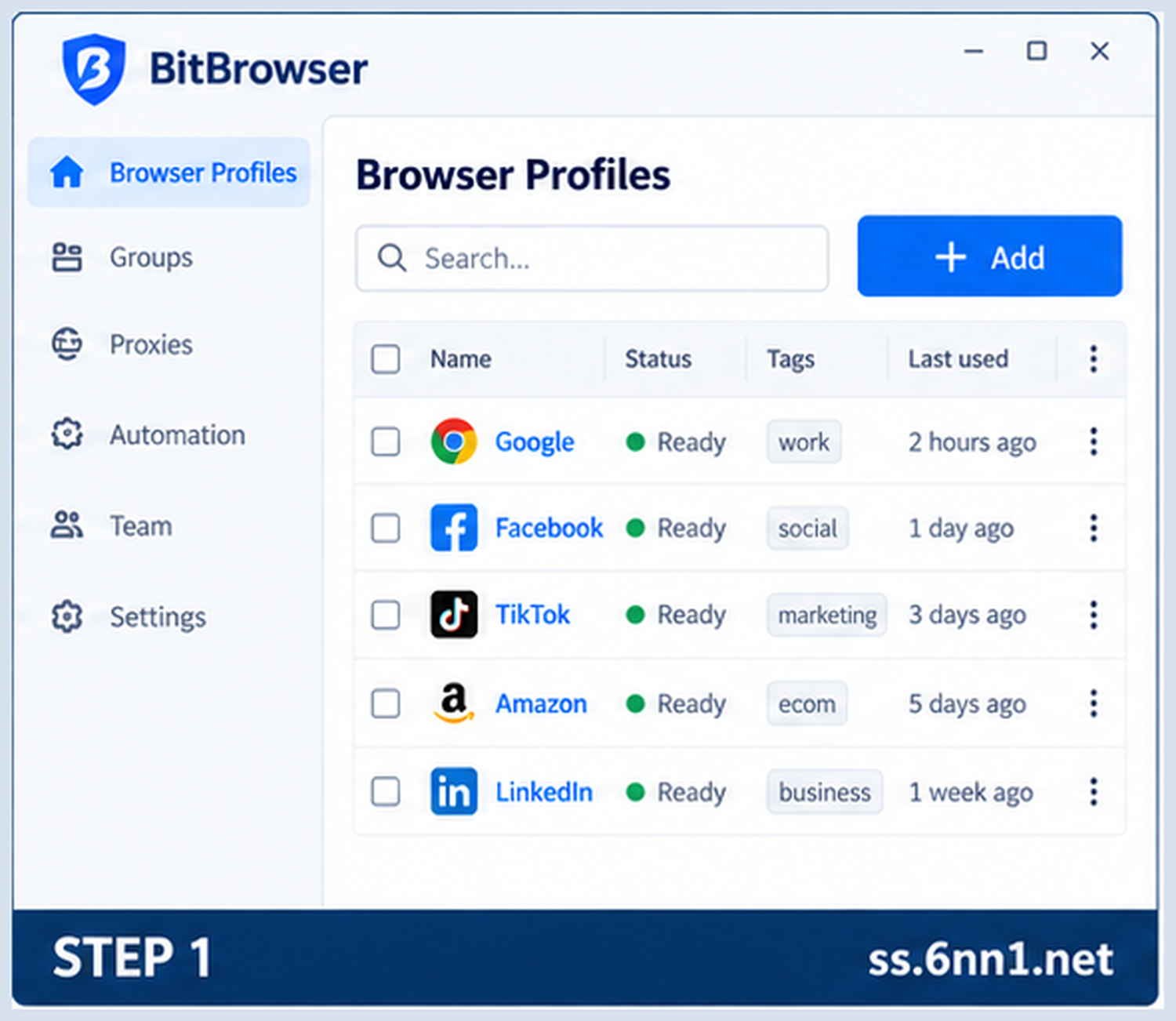Click the Tags column header

point(790,359)
